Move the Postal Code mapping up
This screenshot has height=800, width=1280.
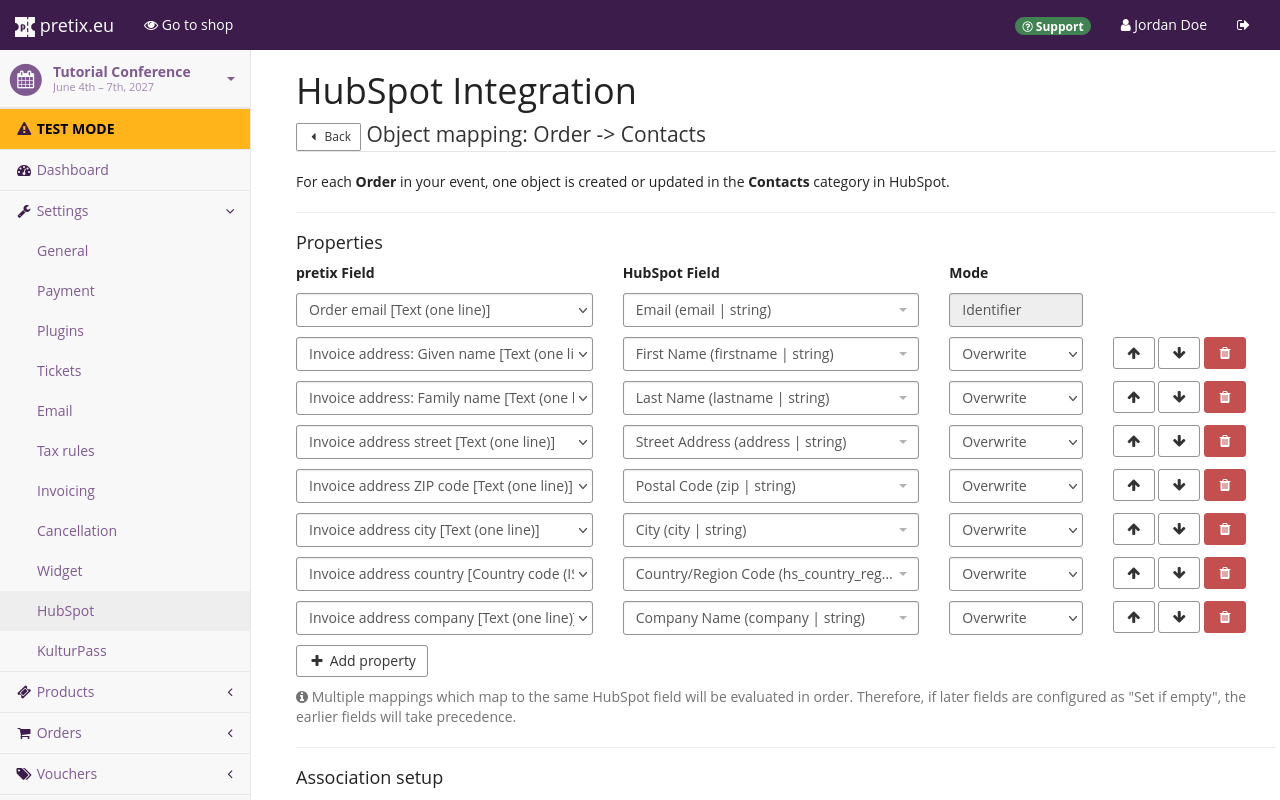[1133, 485]
